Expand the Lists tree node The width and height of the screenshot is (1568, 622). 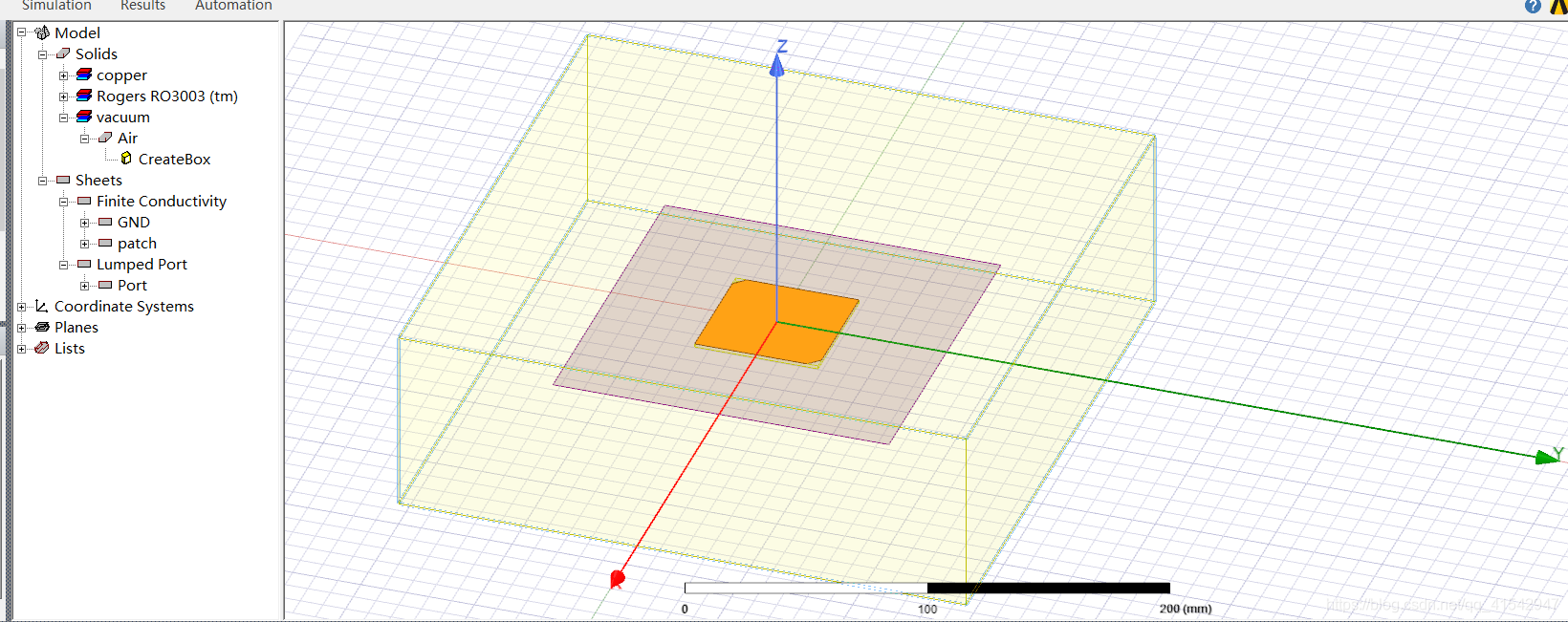[22, 348]
